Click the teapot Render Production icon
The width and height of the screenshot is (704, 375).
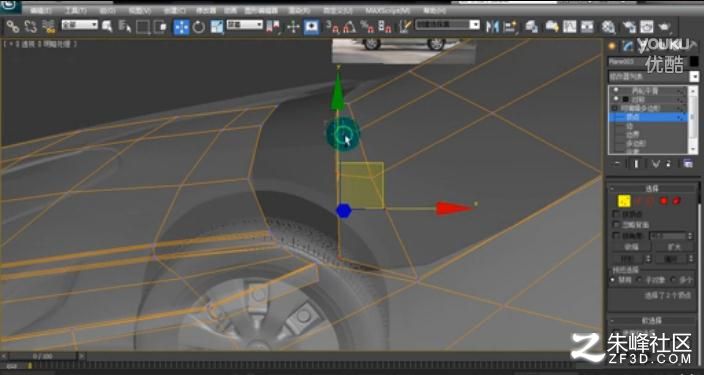pyautogui.click(x=664, y=27)
